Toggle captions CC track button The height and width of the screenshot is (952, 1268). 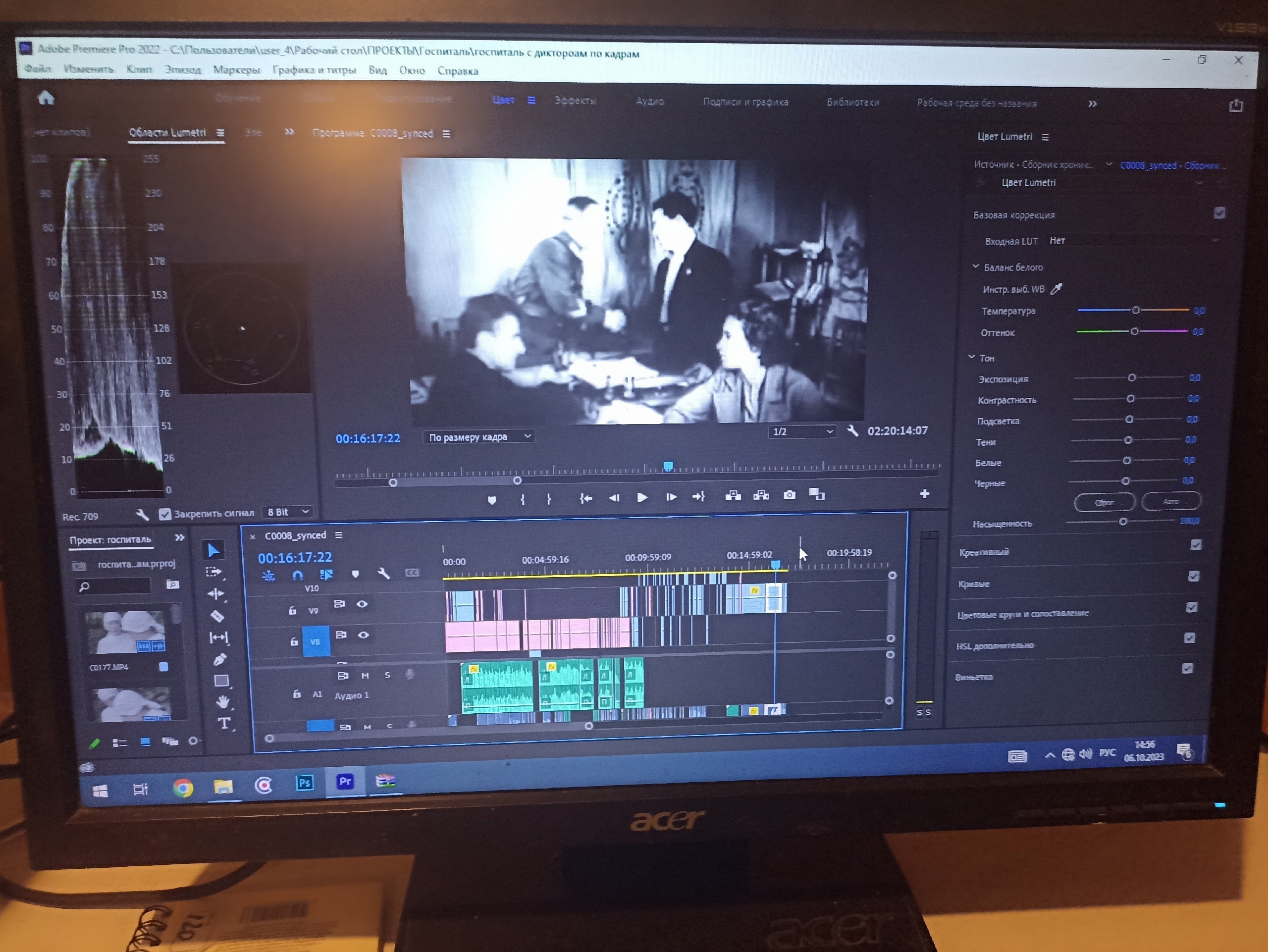412,573
